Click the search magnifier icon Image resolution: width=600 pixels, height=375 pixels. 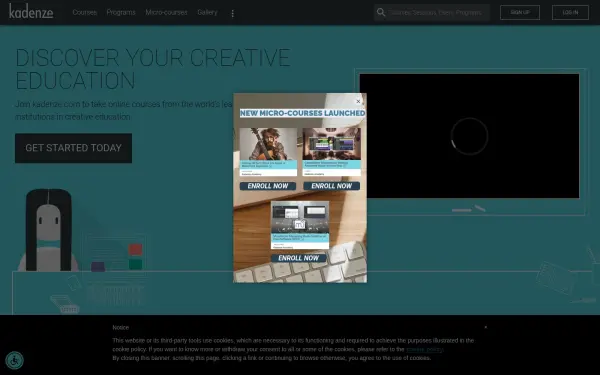[381, 12]
